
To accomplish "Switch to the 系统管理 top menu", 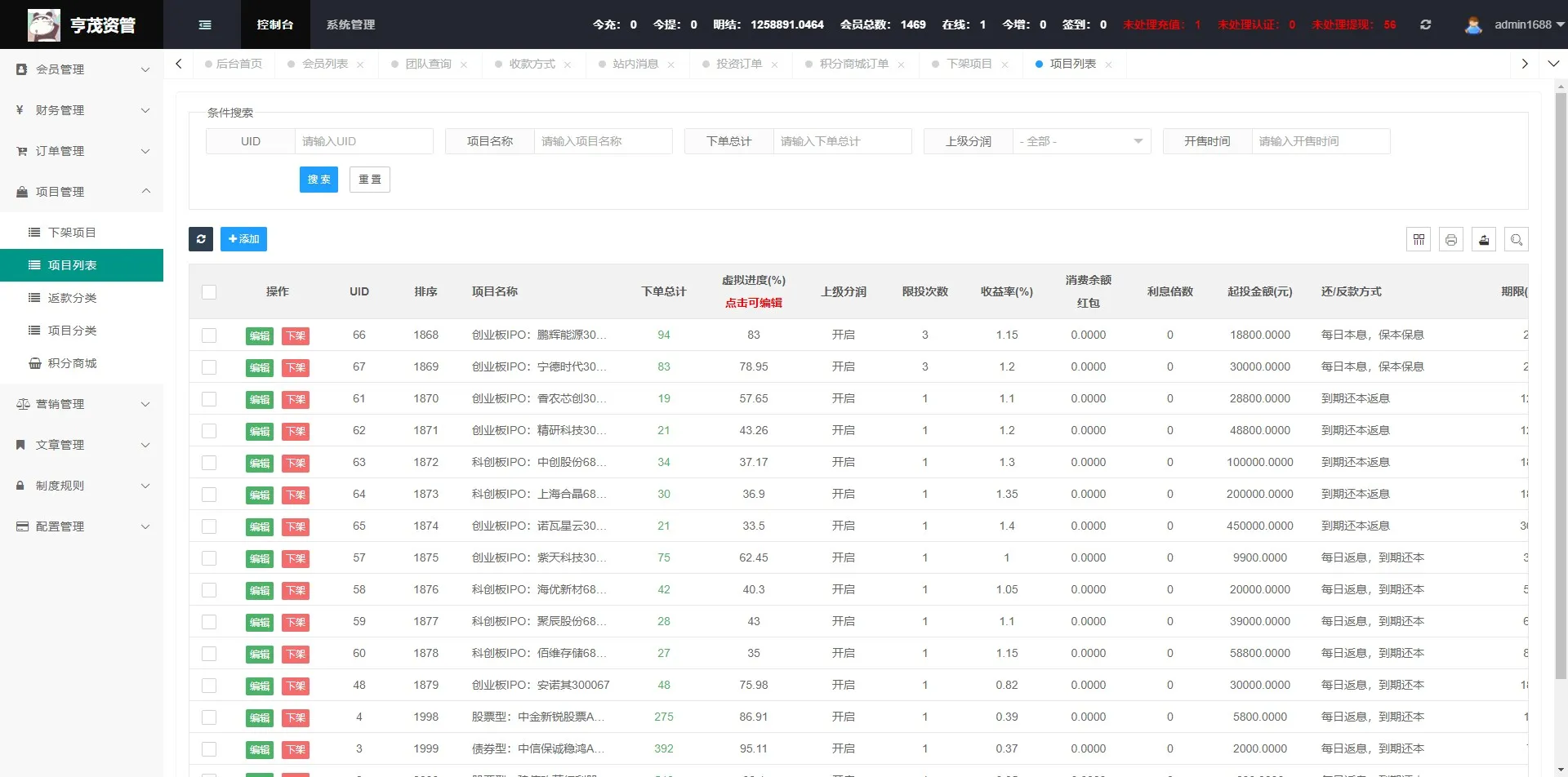I will pyautogui.click(x=350, y=24).
